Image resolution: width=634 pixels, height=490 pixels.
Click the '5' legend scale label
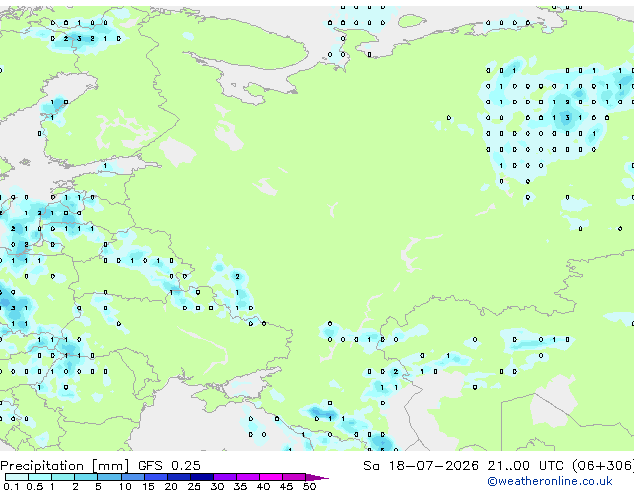98,486
